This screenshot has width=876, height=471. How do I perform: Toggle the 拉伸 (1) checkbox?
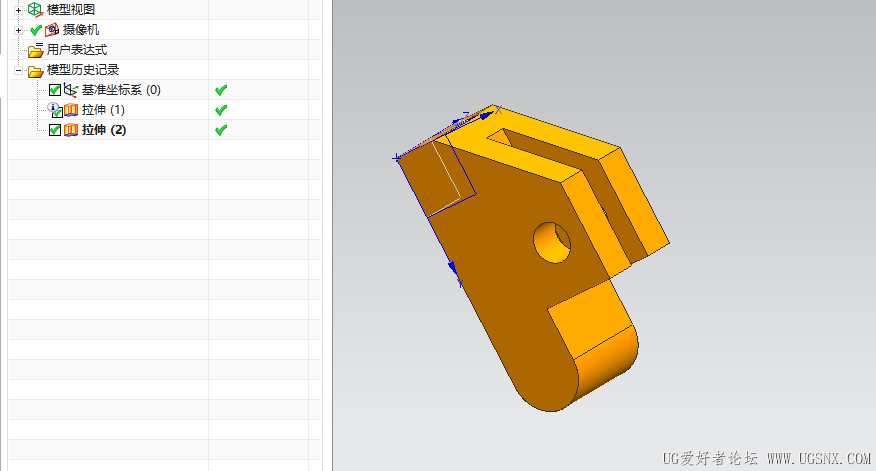click(x=56, y=112)
